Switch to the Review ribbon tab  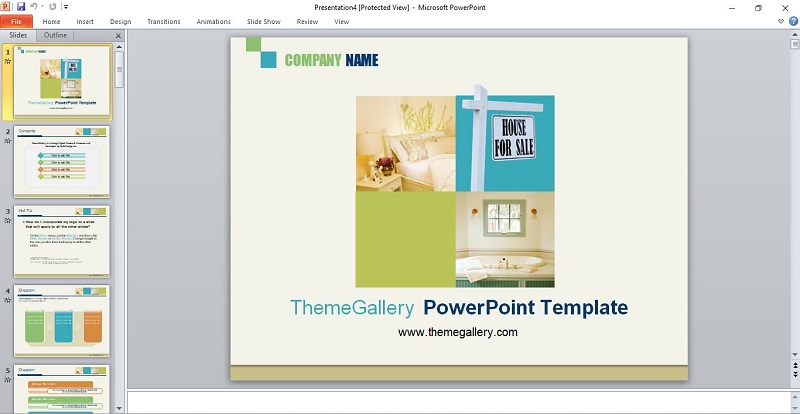tap(307, 21)
